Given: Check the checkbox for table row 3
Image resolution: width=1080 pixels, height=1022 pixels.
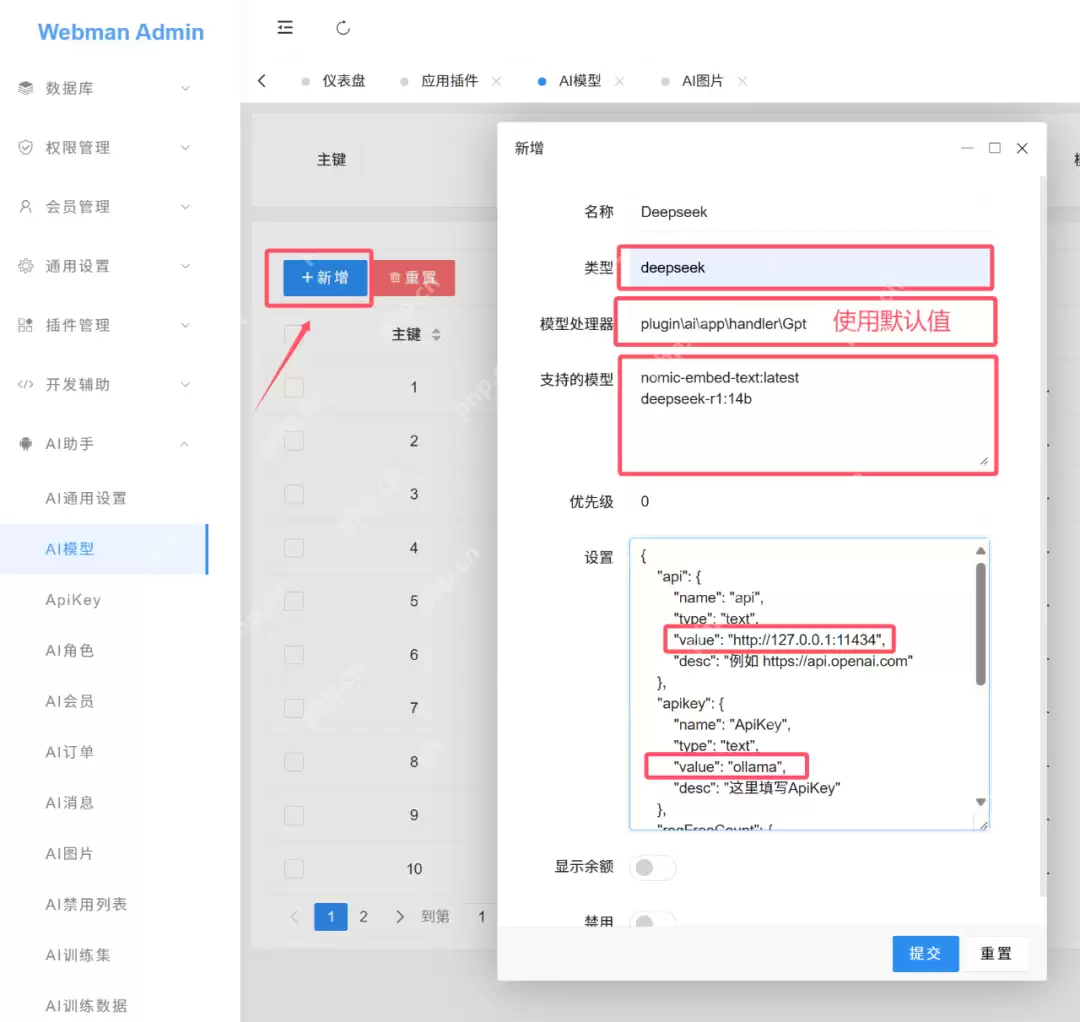Looking at the screenshot, I should [x=294, y=494].
